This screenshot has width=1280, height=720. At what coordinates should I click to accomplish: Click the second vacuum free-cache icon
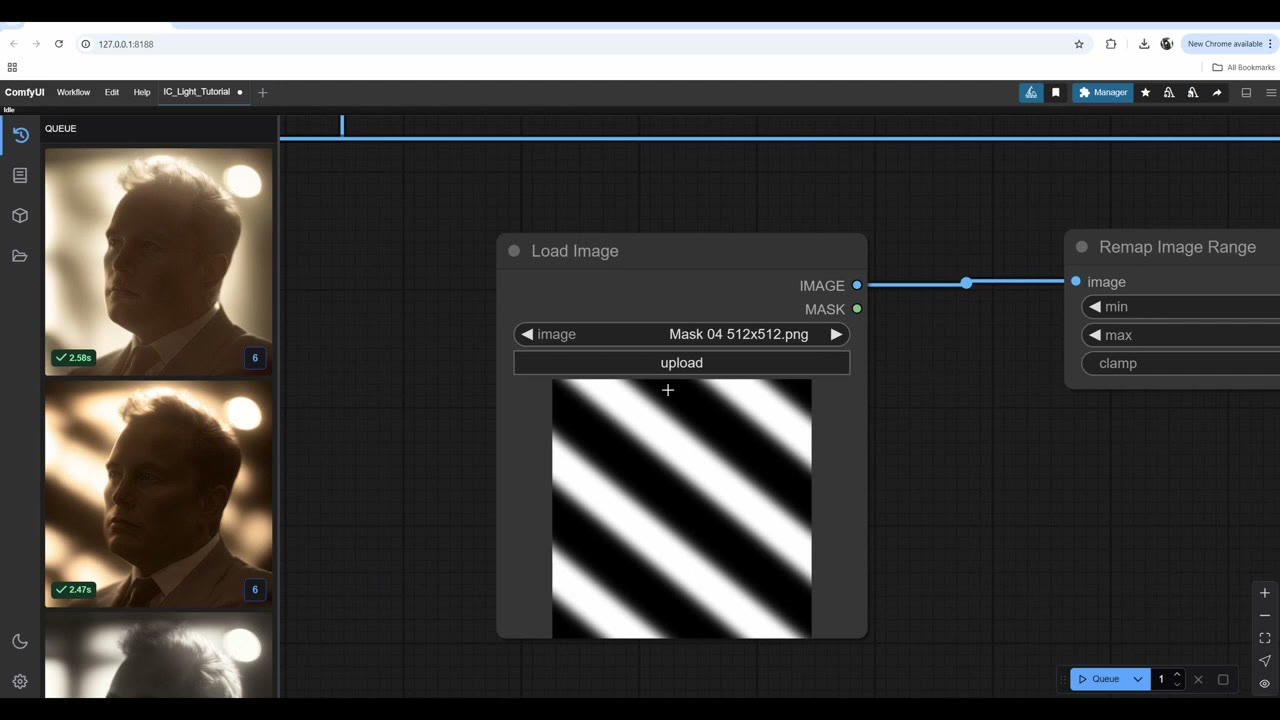coord(1193,92)
